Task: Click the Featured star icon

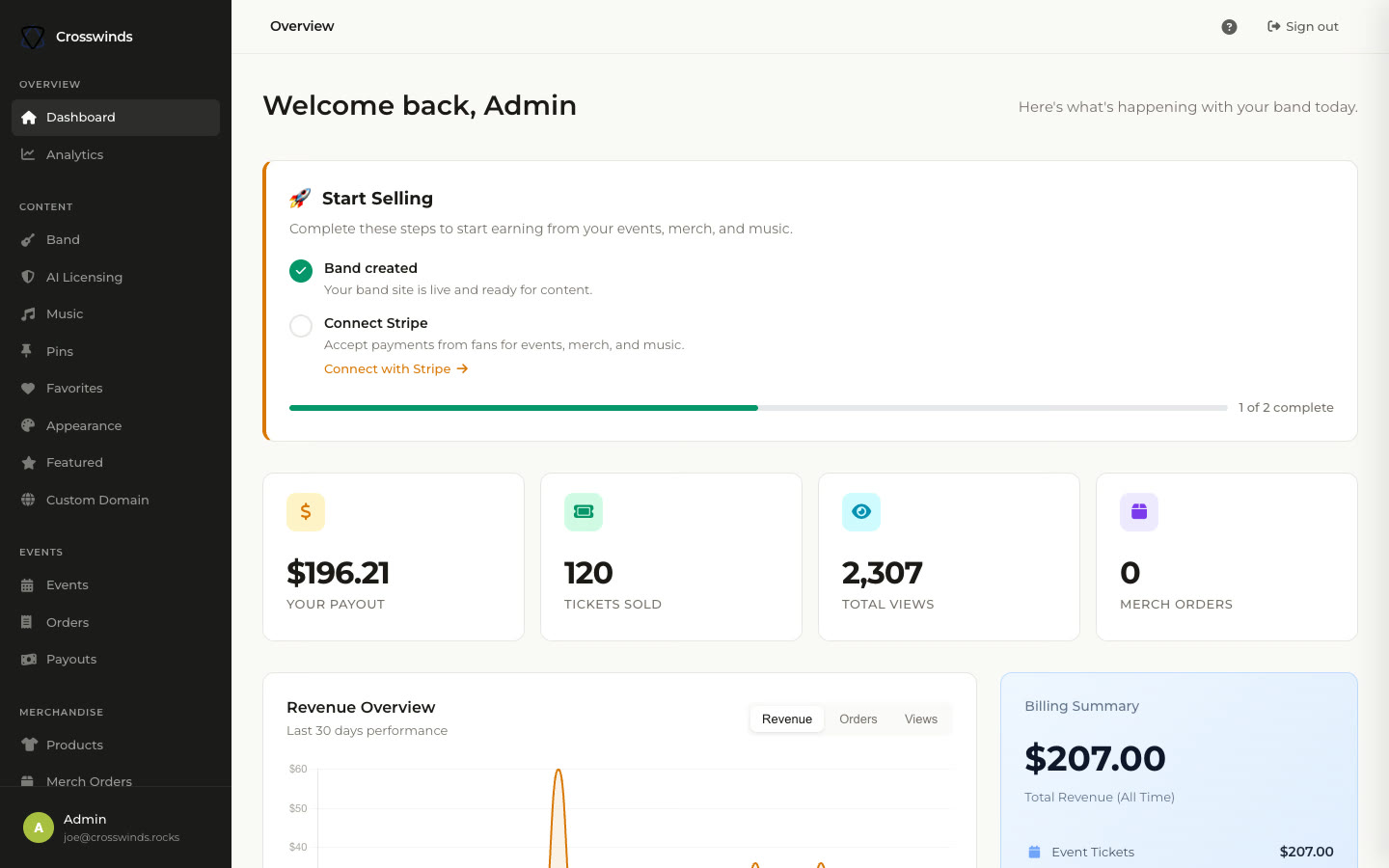Action: 28,463
